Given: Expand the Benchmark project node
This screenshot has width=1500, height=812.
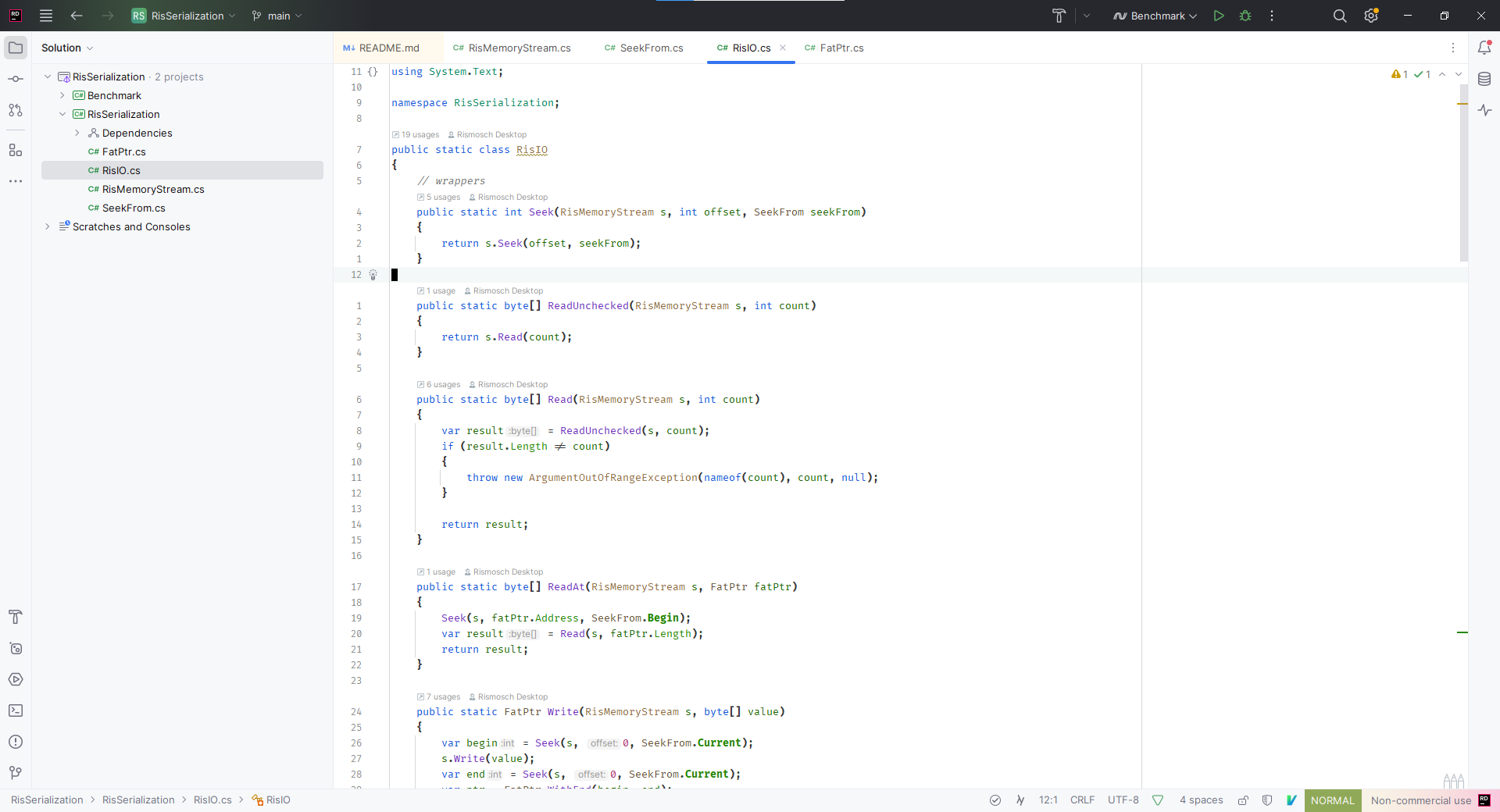Looking at the screenshot, I should pyautogui.click(x=63, y=95).
